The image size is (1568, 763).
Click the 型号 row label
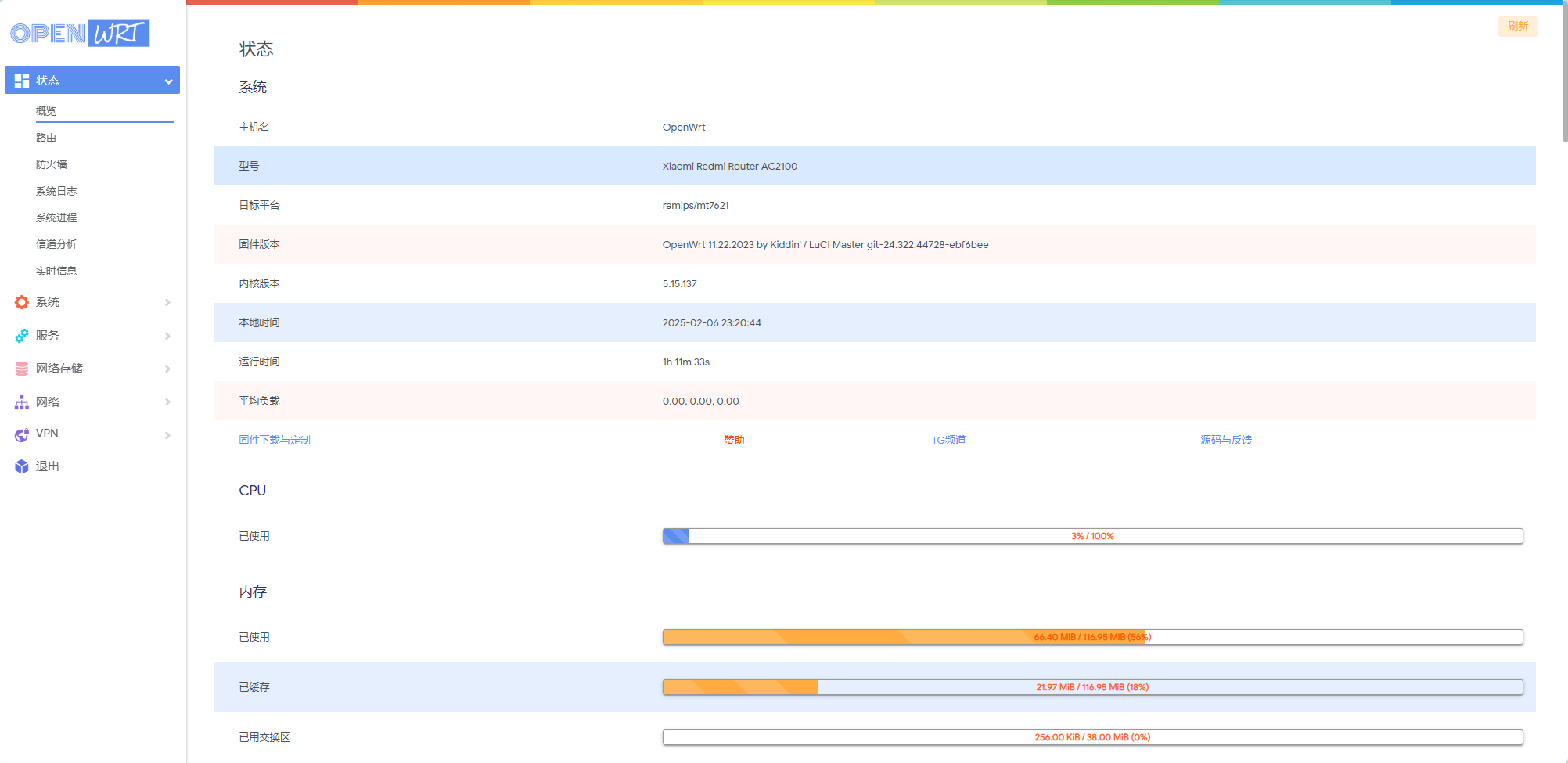click(x=249, y=166)
